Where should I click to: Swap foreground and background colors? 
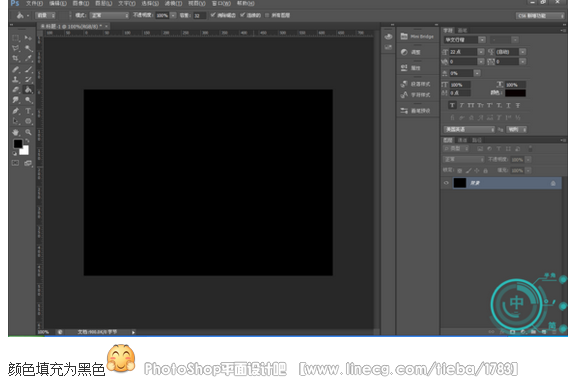[27, 140]
